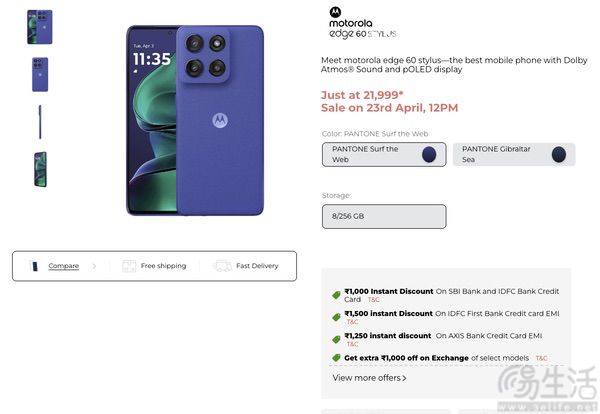Click the Fast Delivery truck icon
600x414 pixels.
pos(223,266)
